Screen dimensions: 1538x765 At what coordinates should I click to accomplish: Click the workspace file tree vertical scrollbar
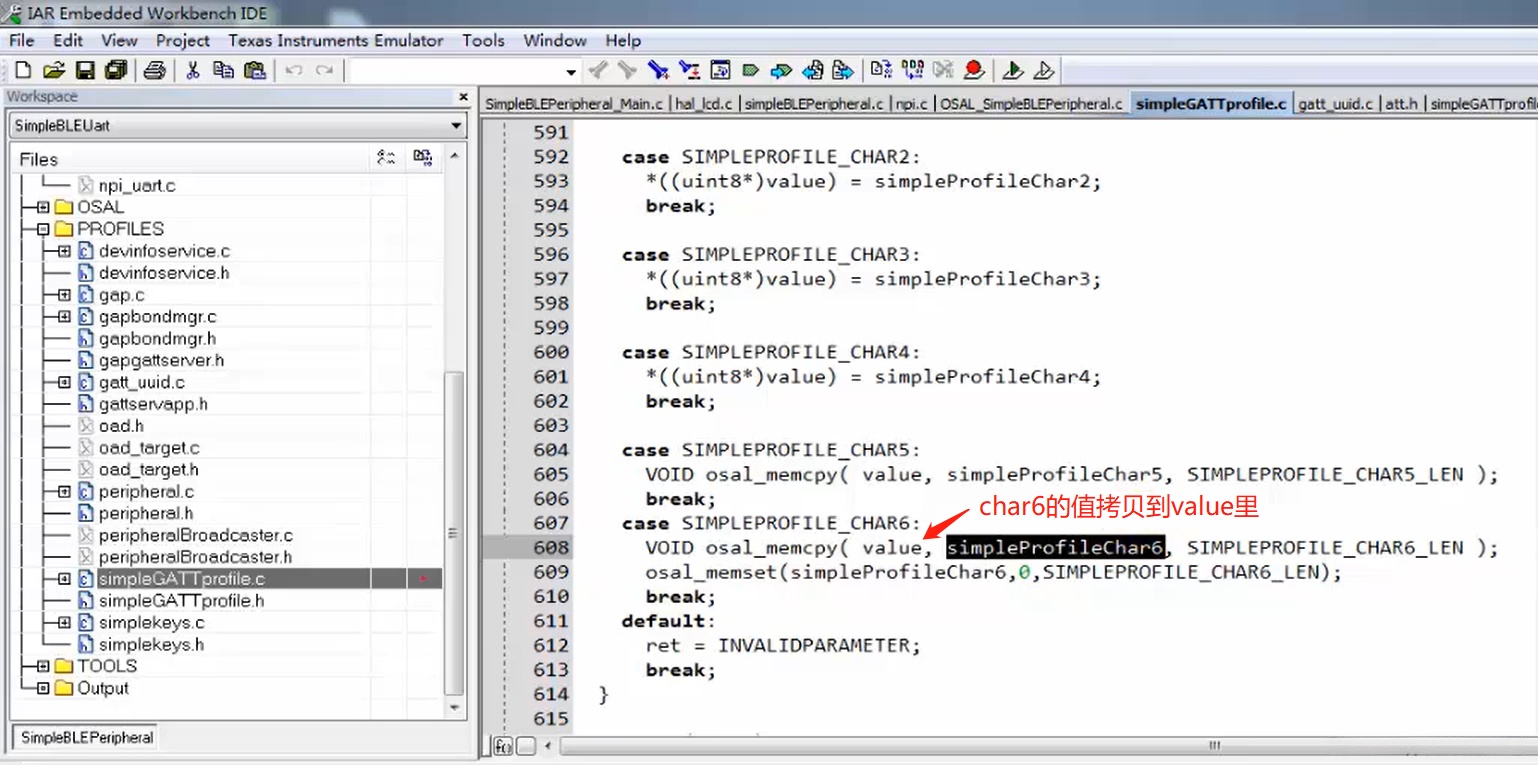pos(454,530)
